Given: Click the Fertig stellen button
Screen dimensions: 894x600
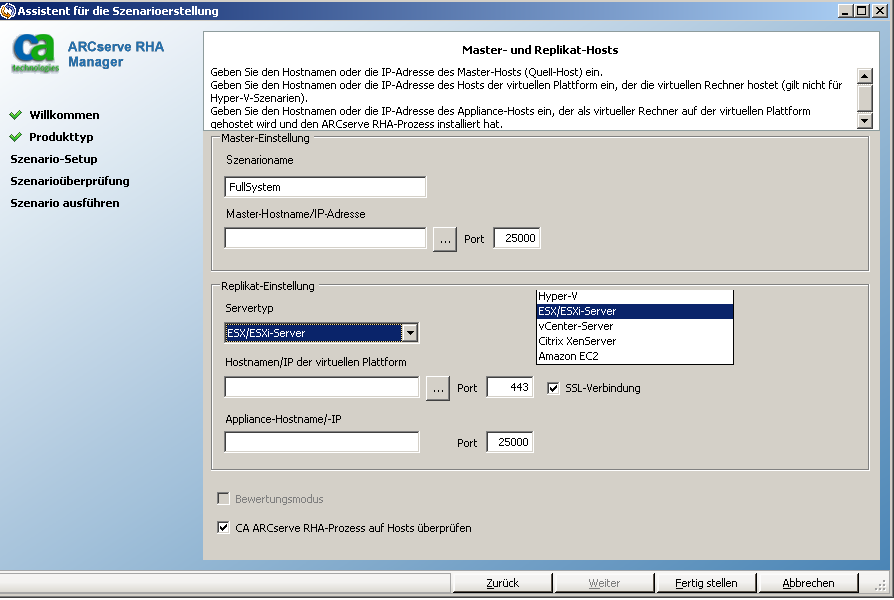Looking at the screenshot, I should coord(707,582).
